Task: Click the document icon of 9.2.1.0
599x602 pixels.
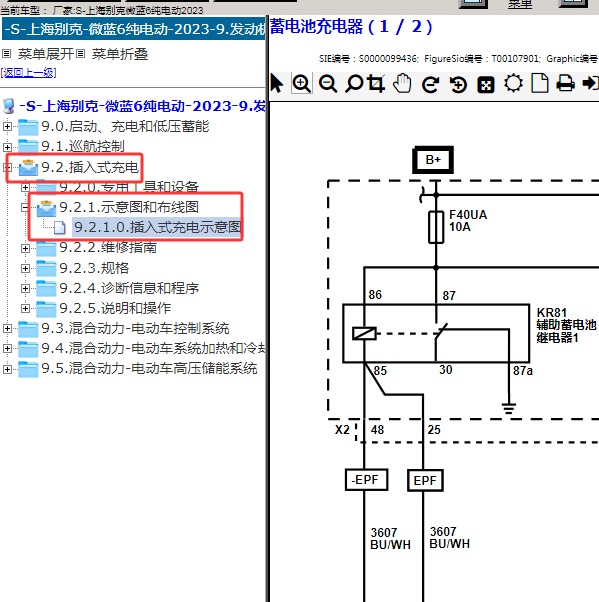Action: point(60,227)
